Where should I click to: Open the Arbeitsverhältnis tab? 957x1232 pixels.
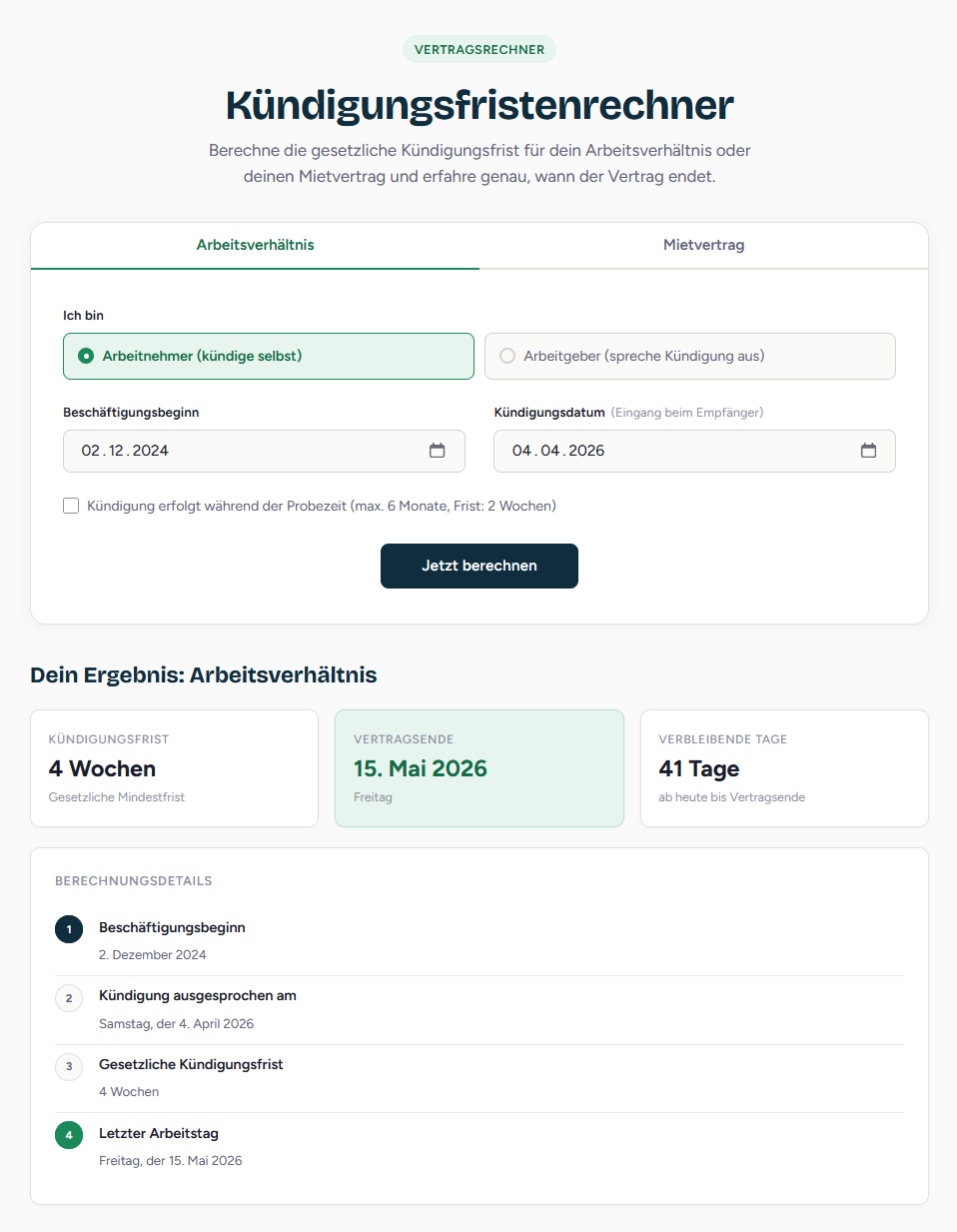255,245
